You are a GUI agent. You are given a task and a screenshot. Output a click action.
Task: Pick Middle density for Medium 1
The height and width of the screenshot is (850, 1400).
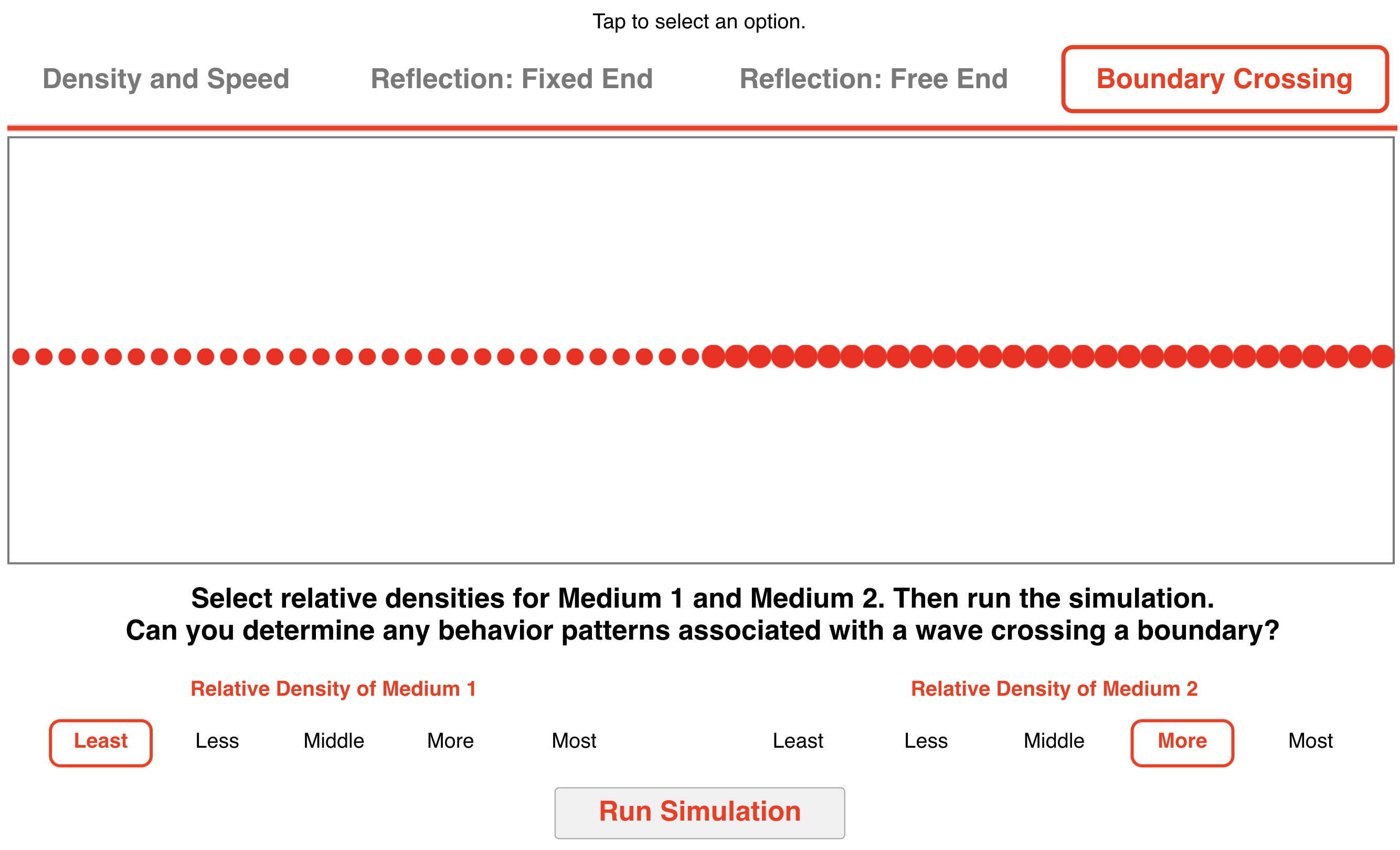click(x=334, y=741)
